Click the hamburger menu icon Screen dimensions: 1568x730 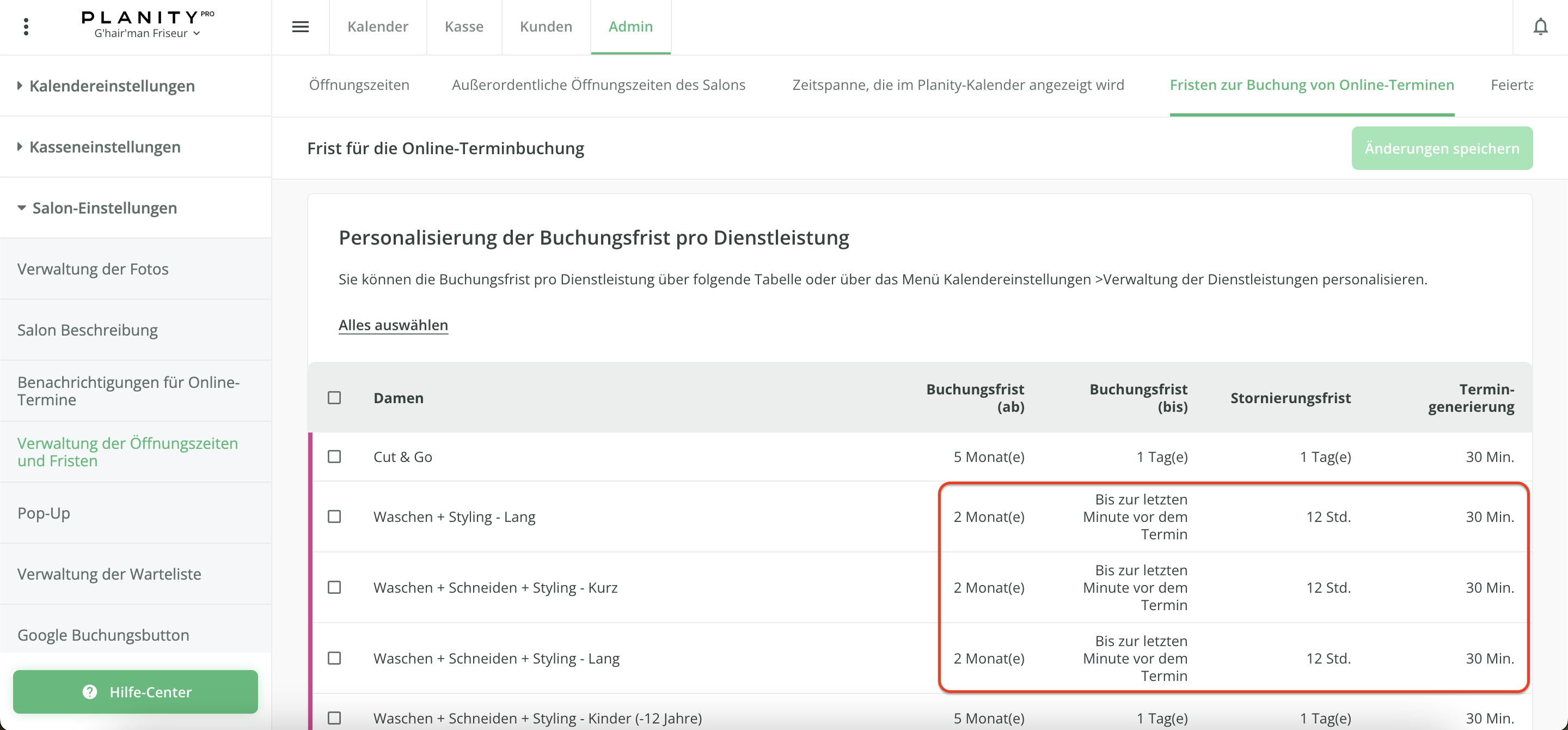click(x=300, y=27)
